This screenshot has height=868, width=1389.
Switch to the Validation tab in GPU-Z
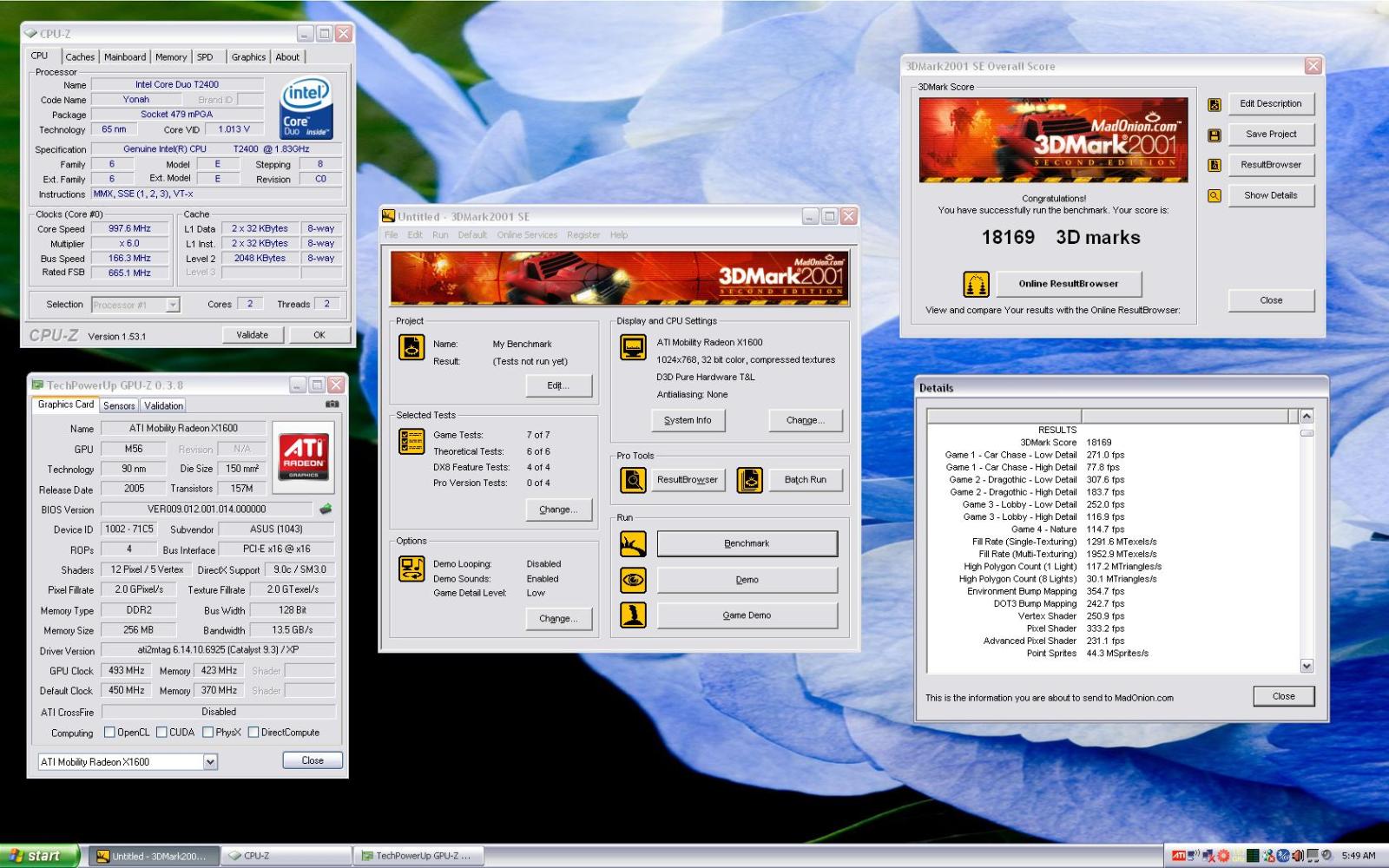click(x=163, y=405)
